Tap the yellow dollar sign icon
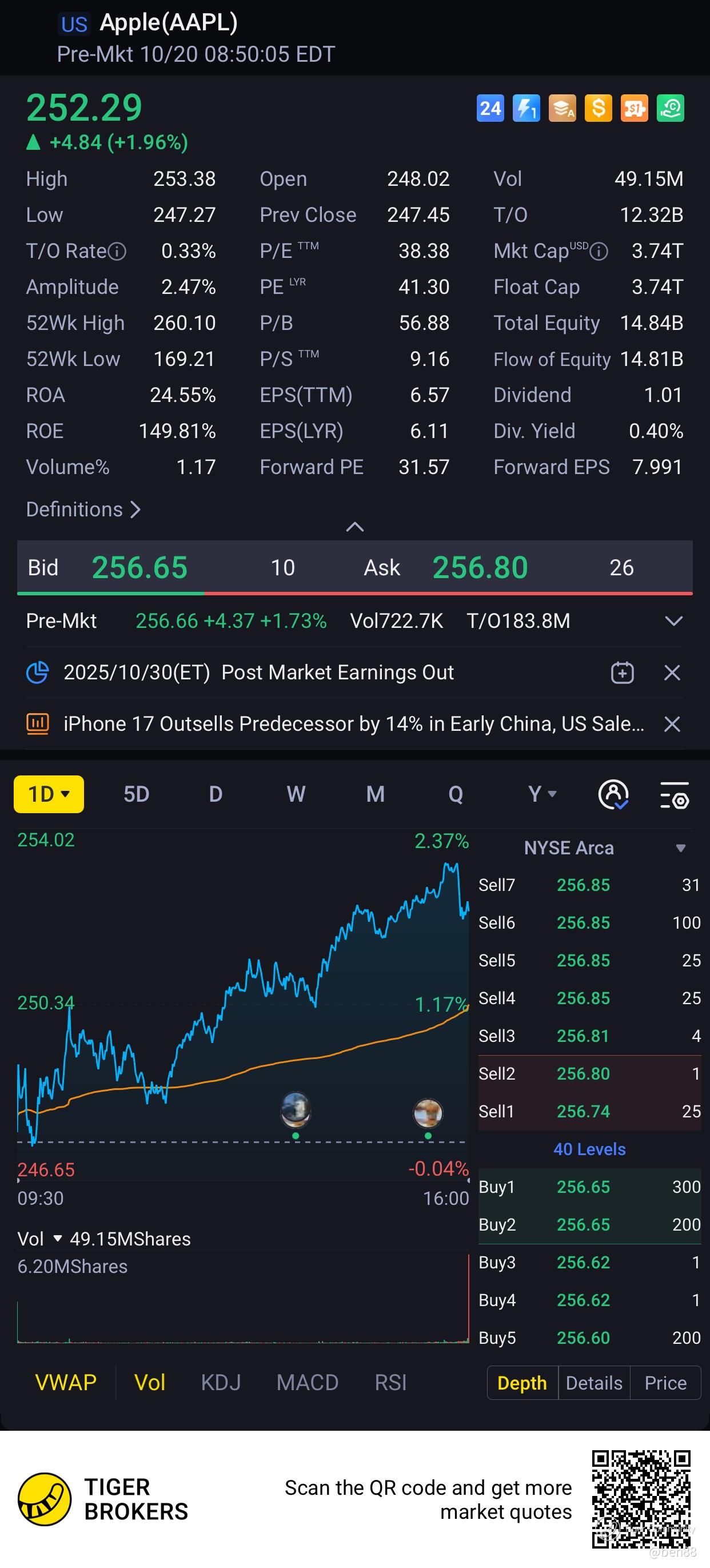 point(598,108)
